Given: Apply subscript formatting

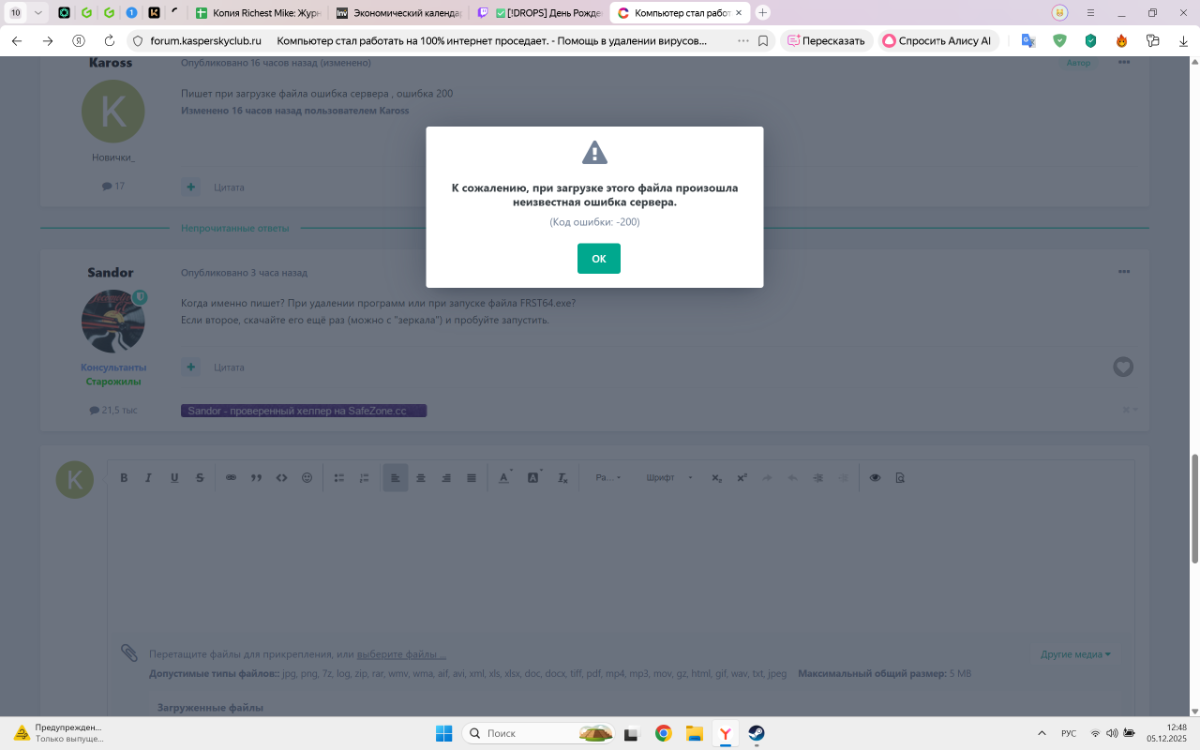Looking at the screenshot, I should 717,478.
